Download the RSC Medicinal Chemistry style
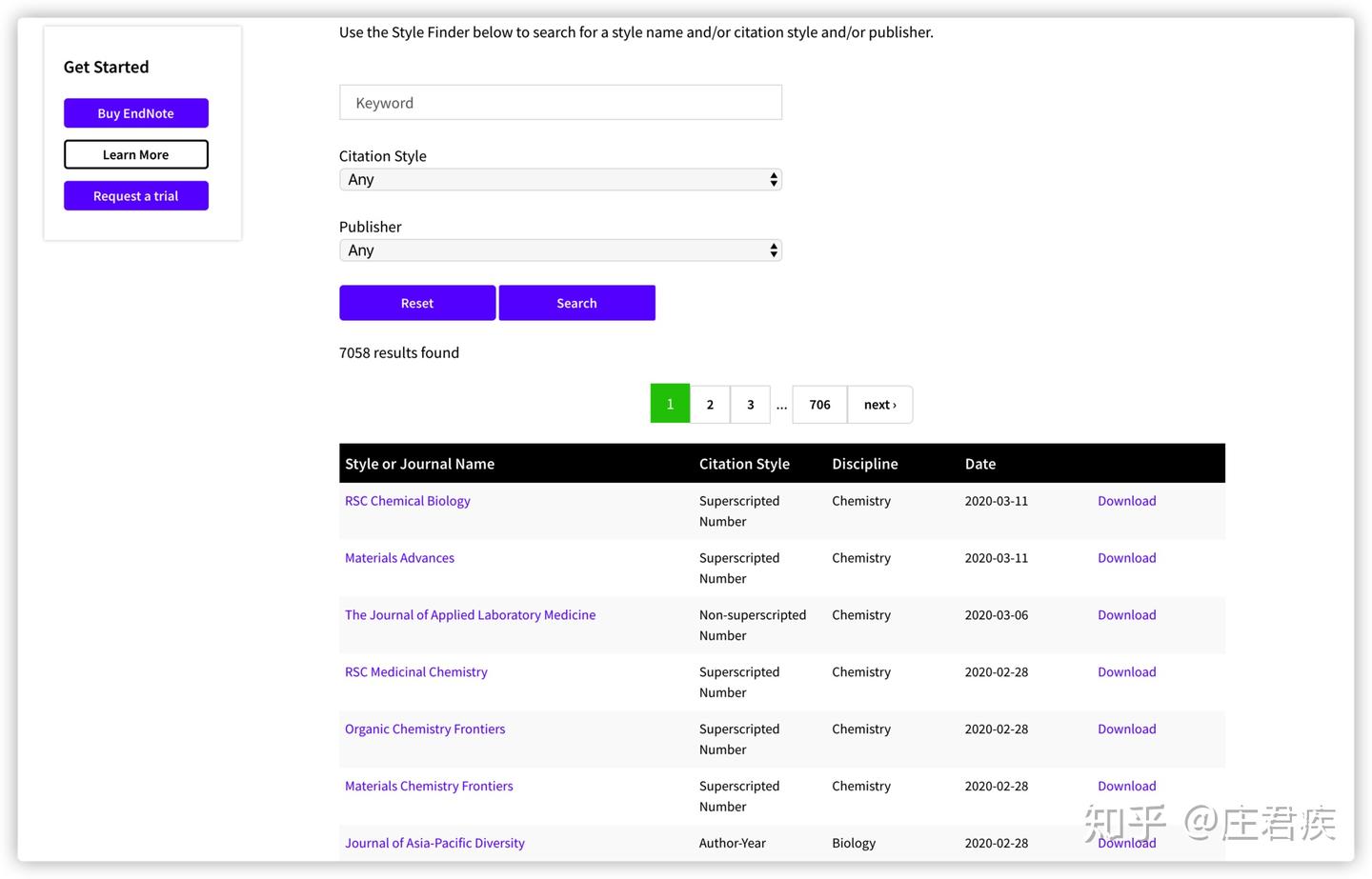The image size is (1372, 879). pos(1126,672)
